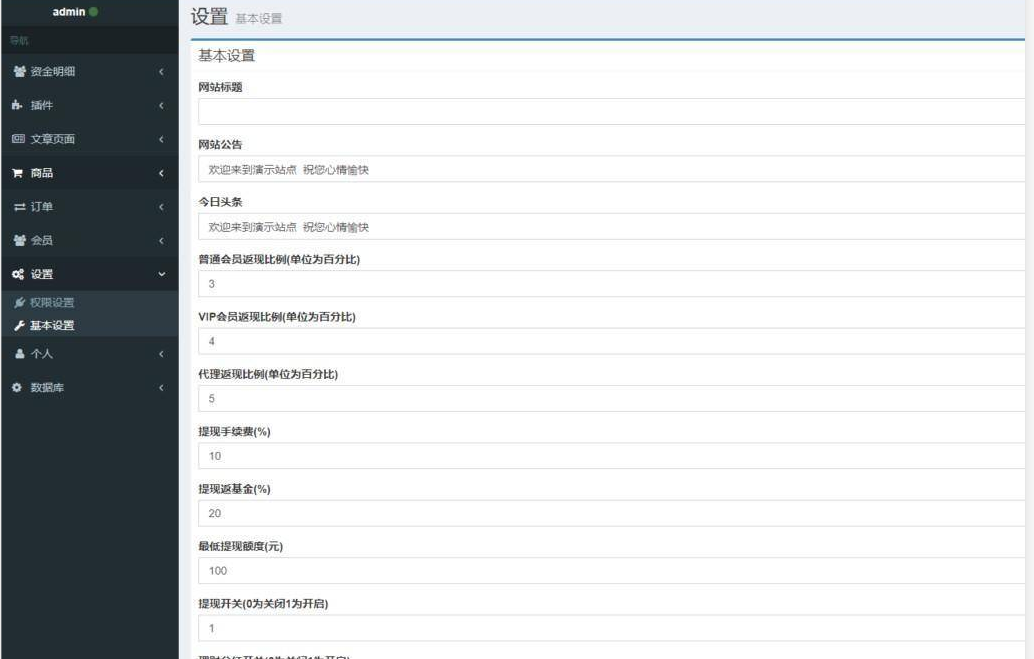The width and height of the screenshot is (1034, 659).
Task: Click the exchange arrows icon for 订单
Action: tap(17, 207)
